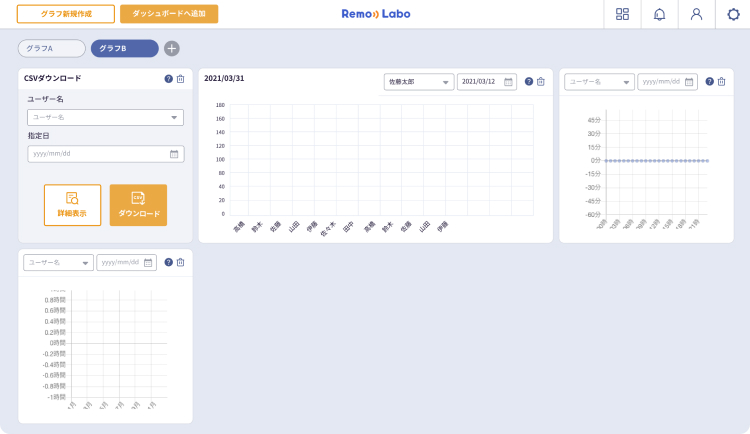This screenshot has height=434, width=750.
Task: Expand the 佐藤太郎 user dropdown
Action: pyautogui.click(x=419, y=82)
